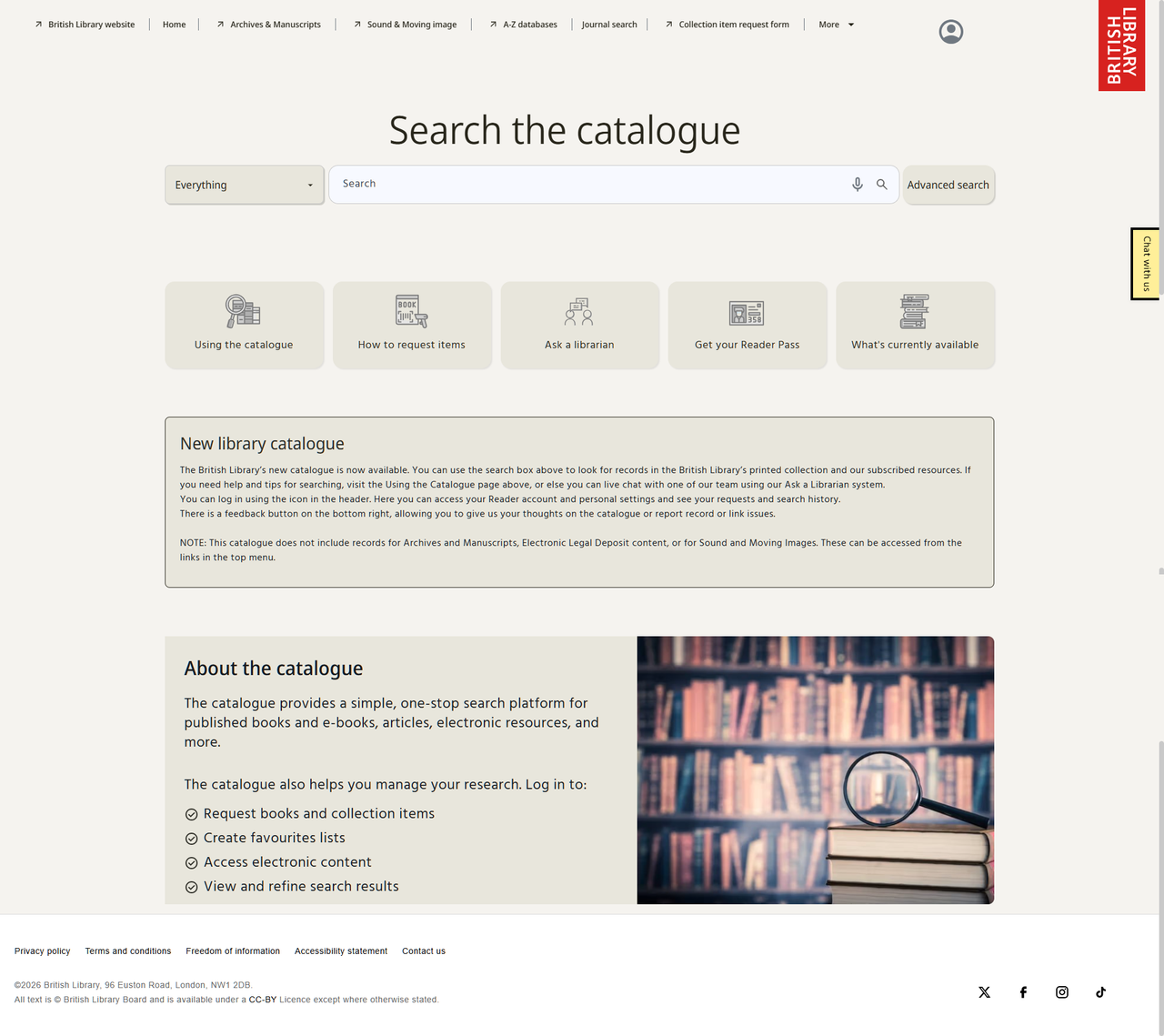Go to Home in the top navigation
Screen dimensions: 1164x1036
coord(174,25)
